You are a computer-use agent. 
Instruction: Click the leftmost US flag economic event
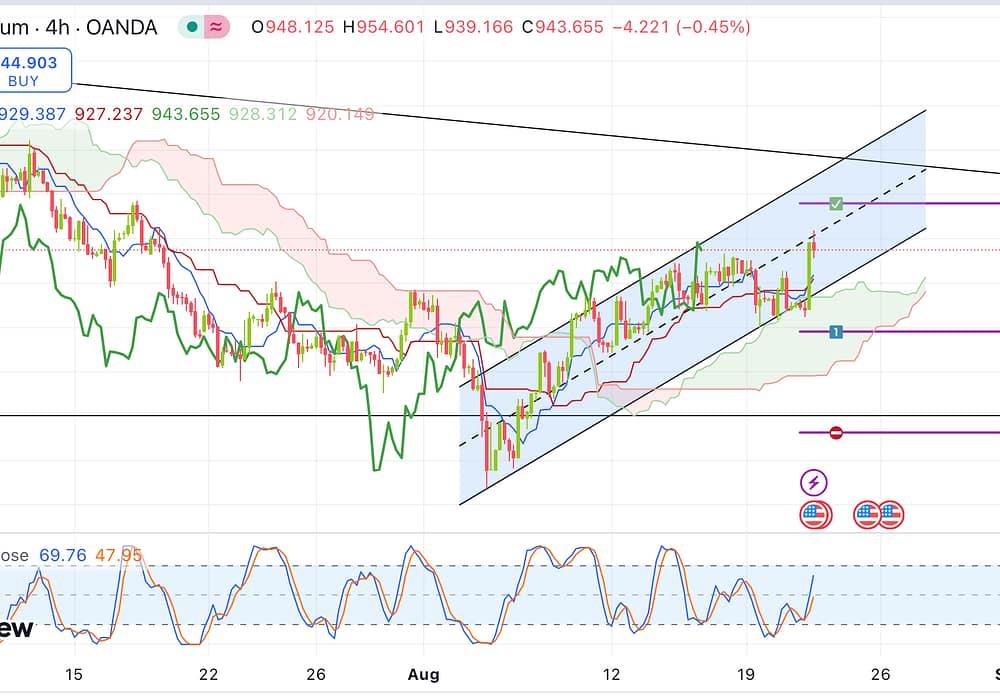815,515
